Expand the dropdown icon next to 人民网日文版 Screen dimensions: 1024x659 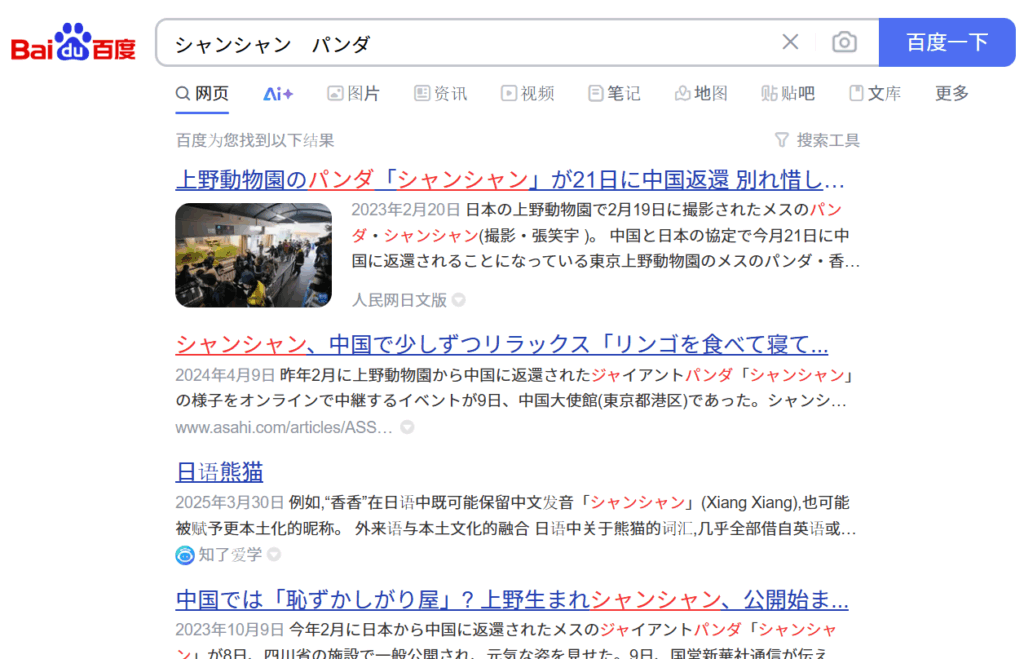[x=459, y=300]
